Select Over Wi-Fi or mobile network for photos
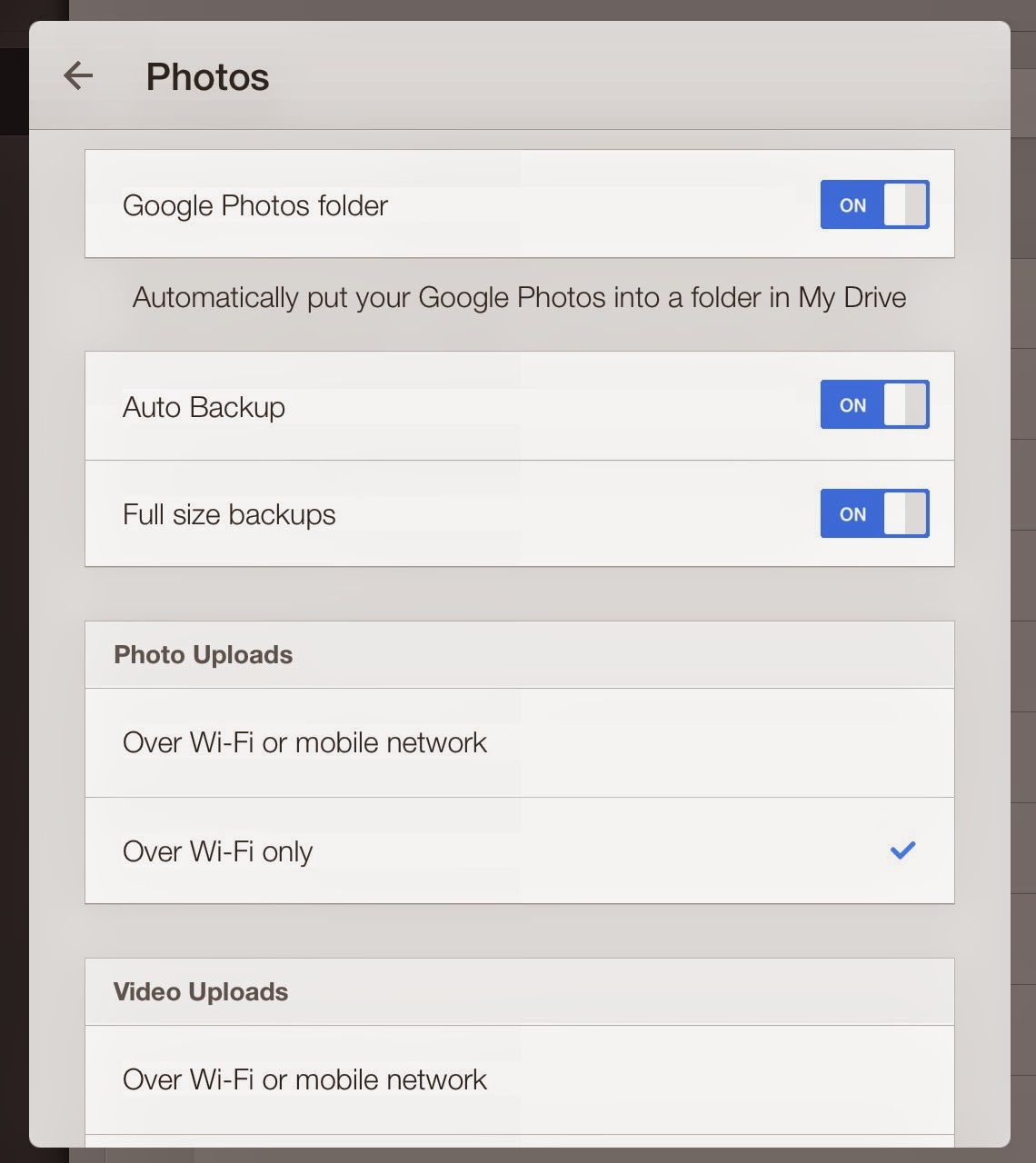 click(304, 742)
